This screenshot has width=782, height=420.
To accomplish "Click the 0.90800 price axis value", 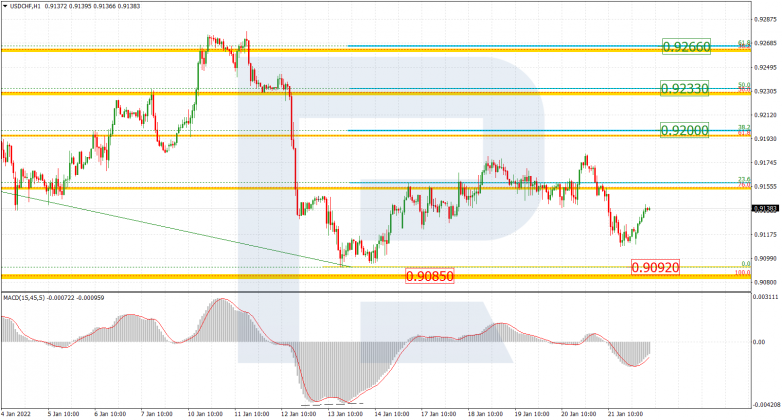I will click(765, 282).
